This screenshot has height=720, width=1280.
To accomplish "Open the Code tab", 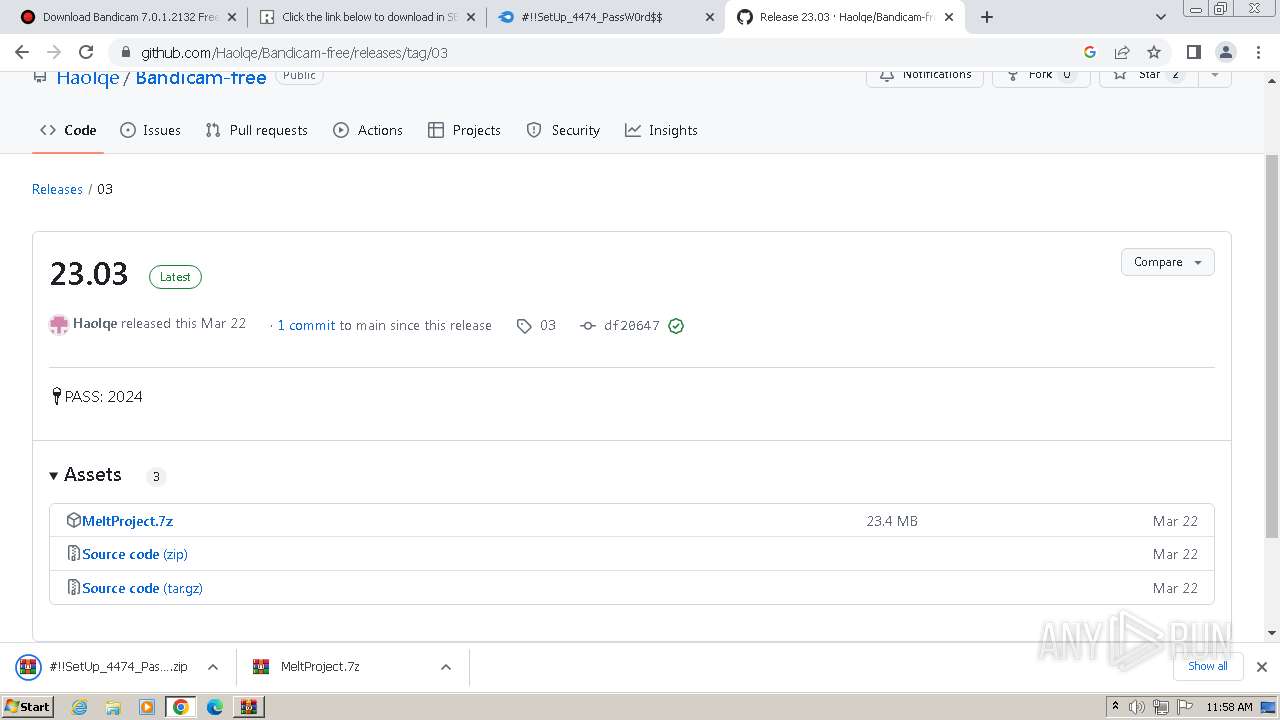I will click(x=68, y=130).
